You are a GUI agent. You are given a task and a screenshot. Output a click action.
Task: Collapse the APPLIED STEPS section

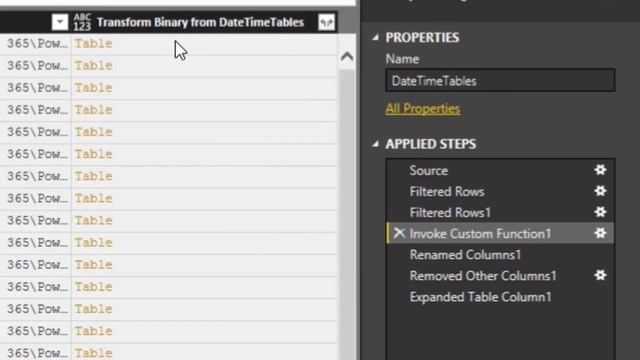pos(376,144)
